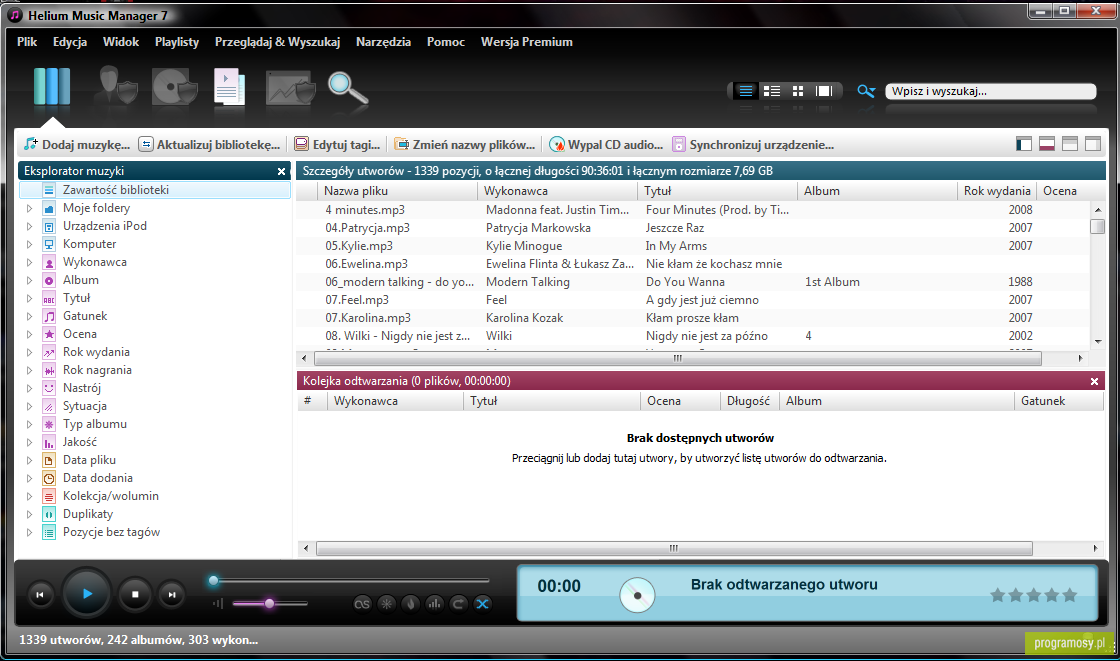Open the Plik menu
Screen dimensions: 1120x661
[27, 41]
